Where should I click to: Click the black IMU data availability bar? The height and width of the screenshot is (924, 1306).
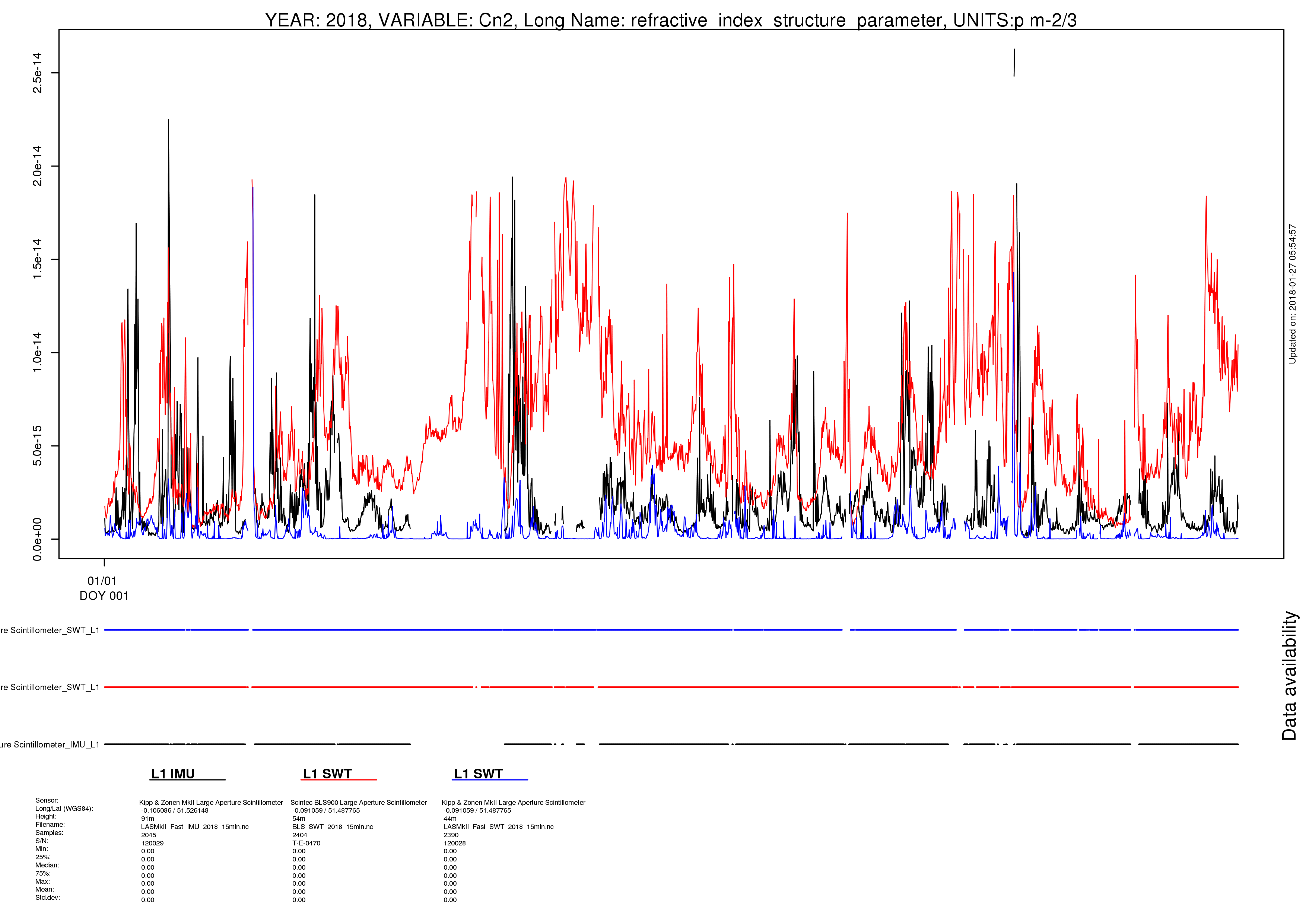coord(671,744)
